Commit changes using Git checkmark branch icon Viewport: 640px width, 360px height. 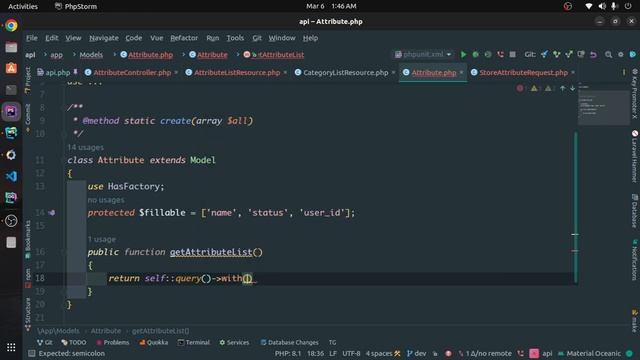[x=556, y=54]
